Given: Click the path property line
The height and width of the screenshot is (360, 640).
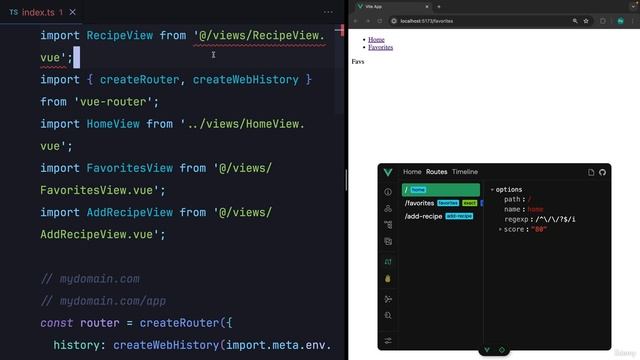Looking at the screenshot, I should click(518, 200).
